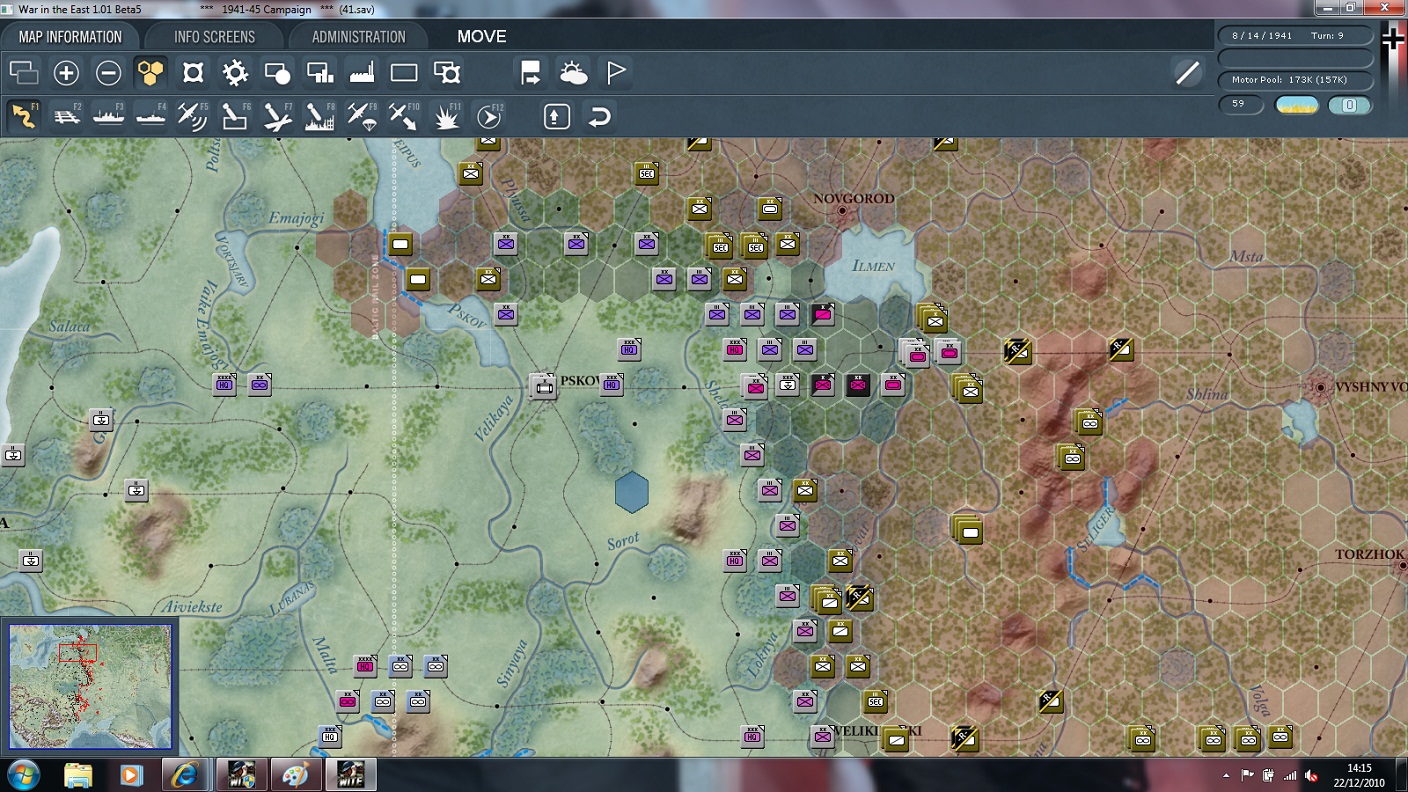The width and height of the screenshot is (1408, 792).
Task: Open Internet Explorer from the taskbar
Action: [x=186, y=775]
